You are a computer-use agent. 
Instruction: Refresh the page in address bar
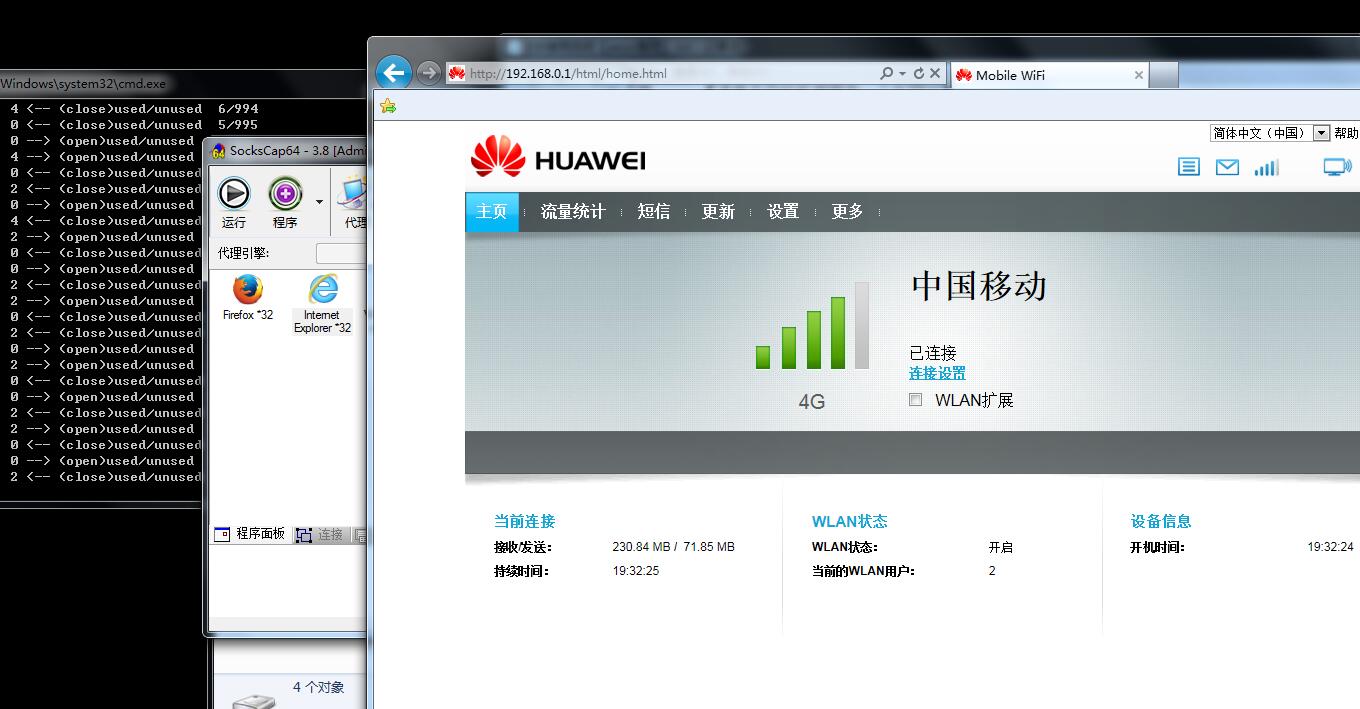pos(918,73)
